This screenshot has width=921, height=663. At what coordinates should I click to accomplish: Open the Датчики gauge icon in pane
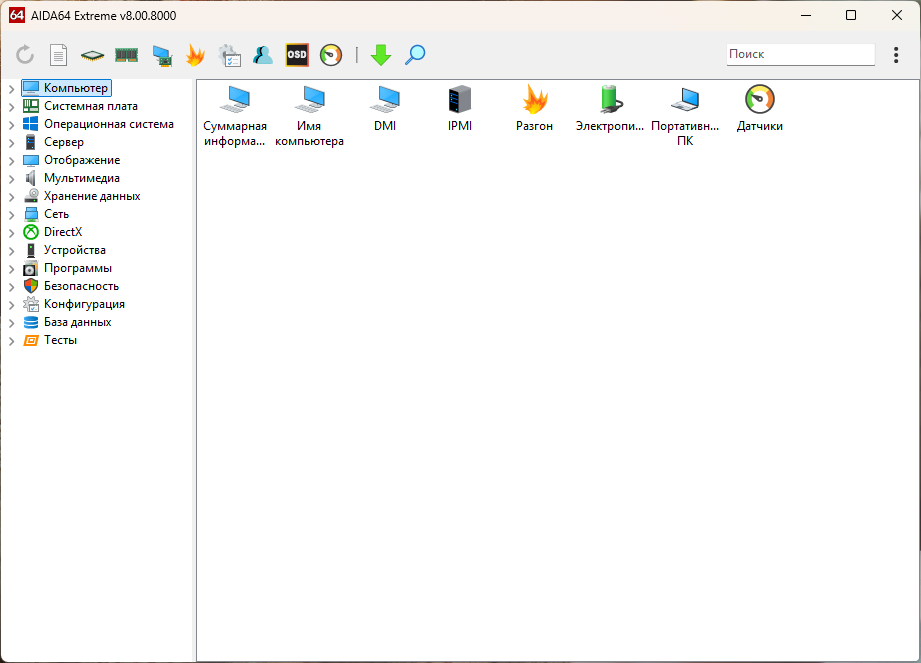pos(759,109)
